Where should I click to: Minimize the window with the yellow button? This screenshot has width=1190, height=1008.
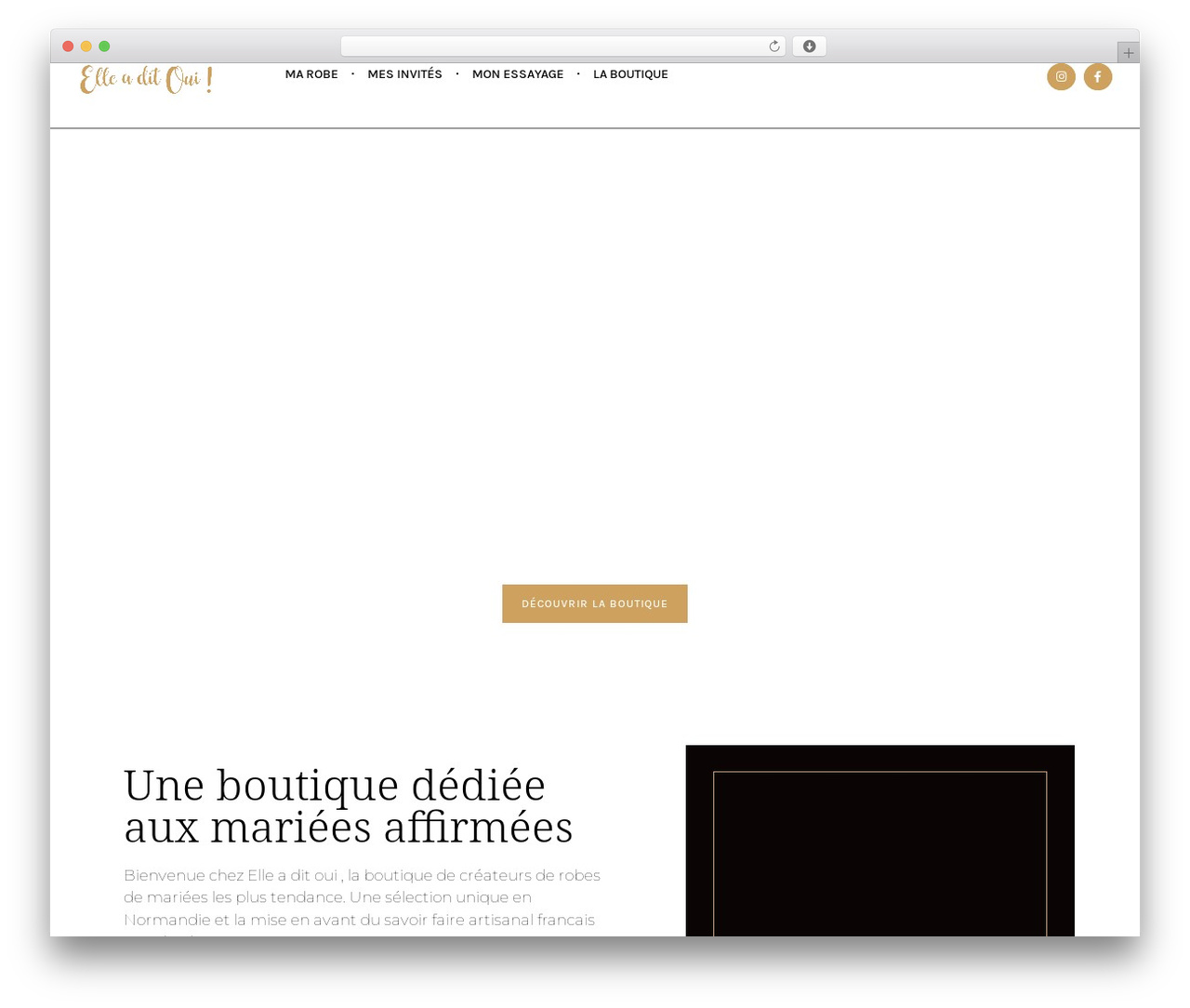coord(86,46)
